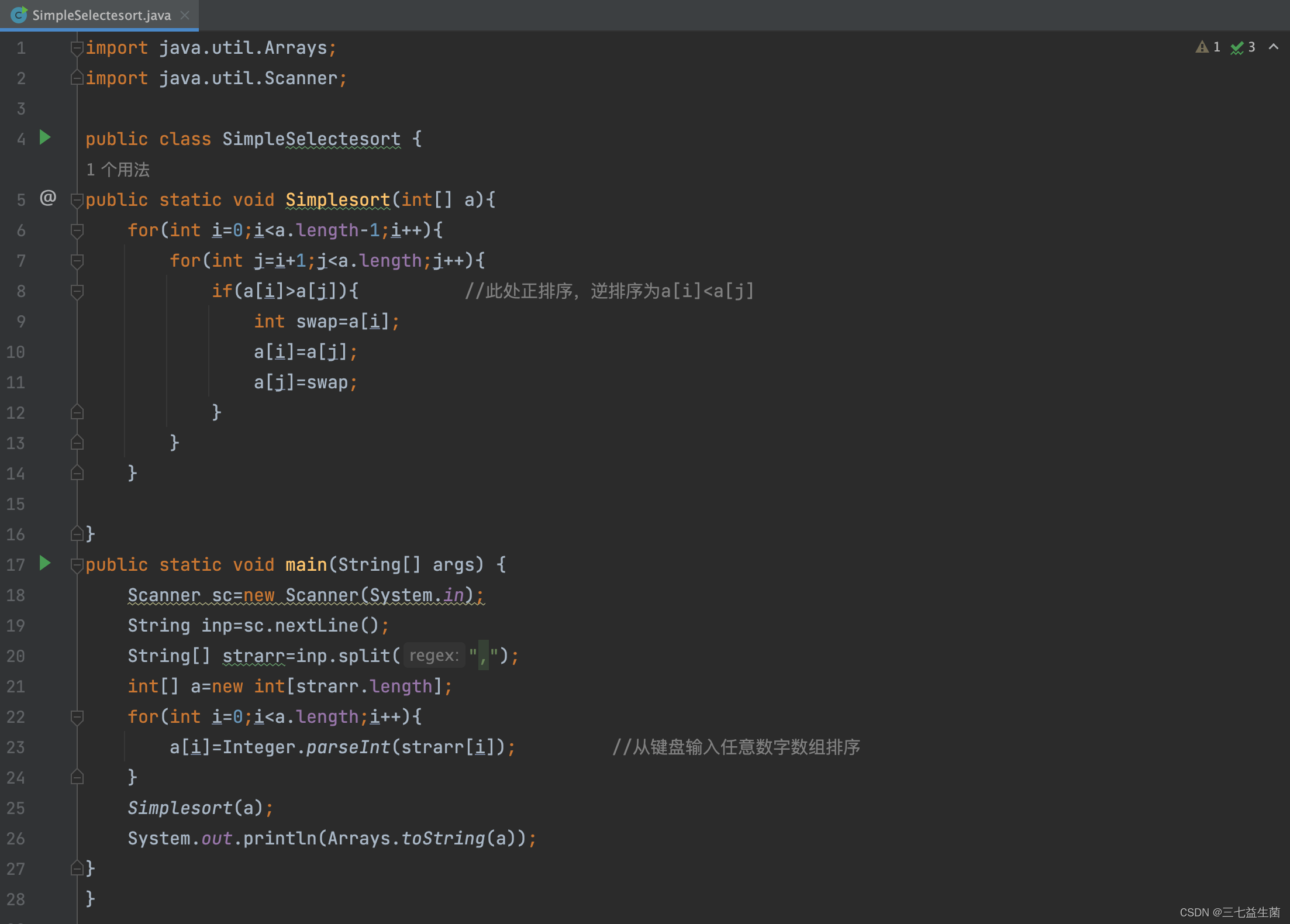The width and height of the screenshot is (1290, 924).
Task: Fold the for loop at line 22
Action: (x=77, y=717)
